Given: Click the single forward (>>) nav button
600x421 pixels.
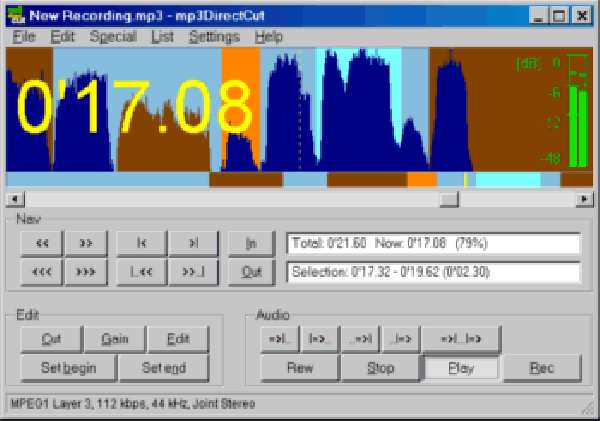Looking at the screenshot, I should click(x=86, y=243).
